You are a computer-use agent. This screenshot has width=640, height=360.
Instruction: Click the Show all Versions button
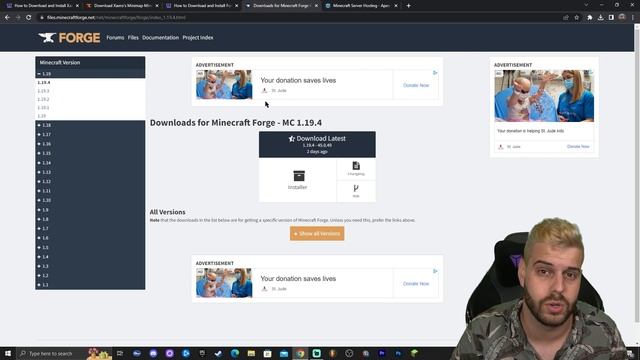pyautogui.click(x=317, y=233)
